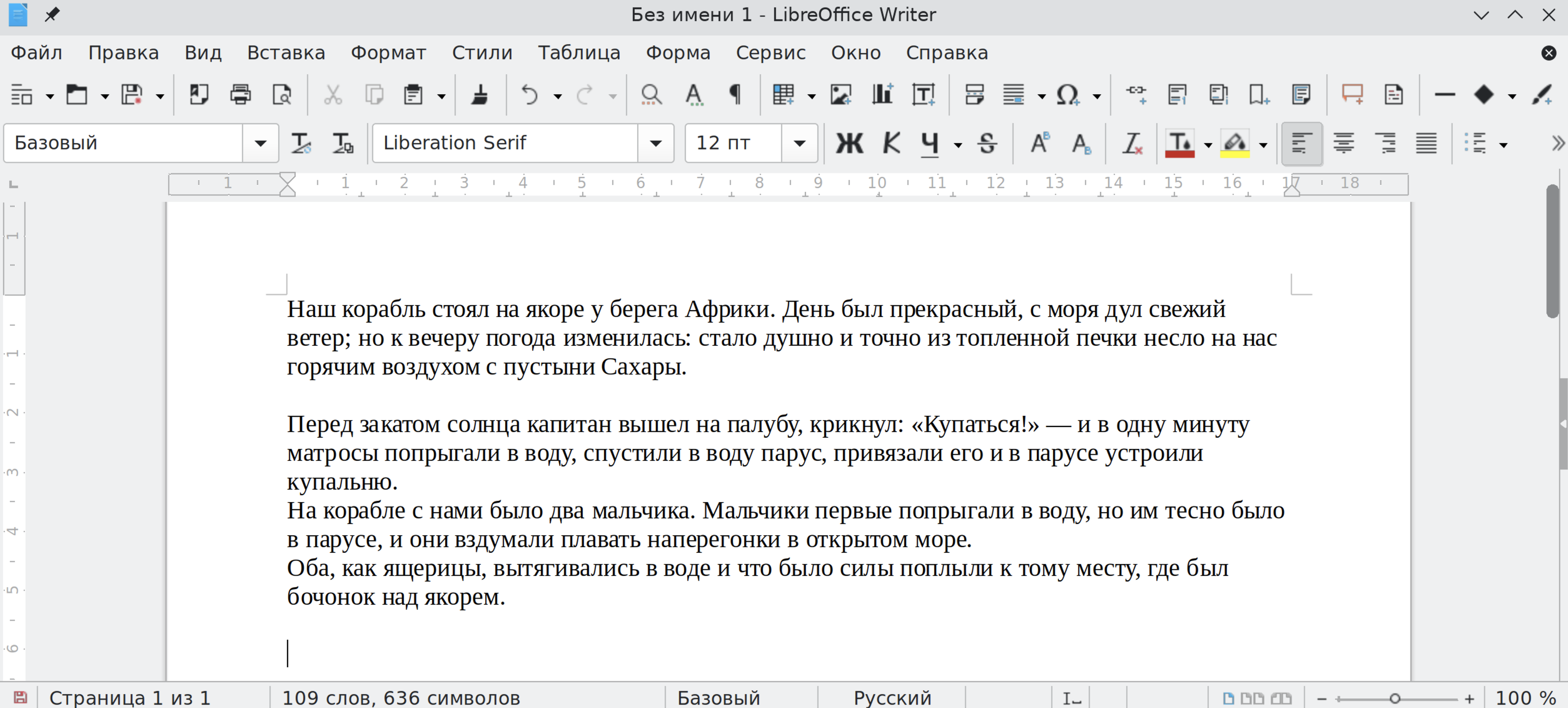Click the Print icon
The width and height of the screenshot is (1568, 708).
(x=240, y=94)
